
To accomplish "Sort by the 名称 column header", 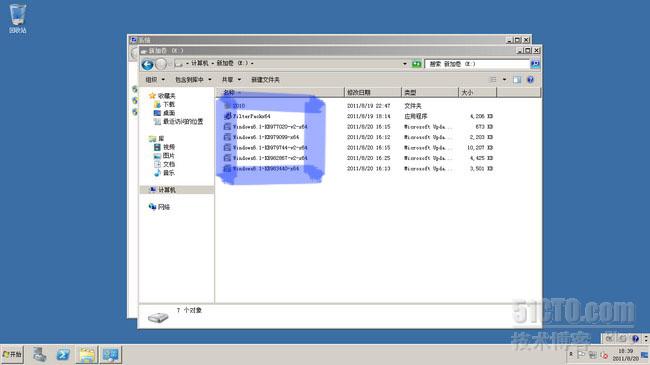I will pyautogui.click(x=280, y=92).
